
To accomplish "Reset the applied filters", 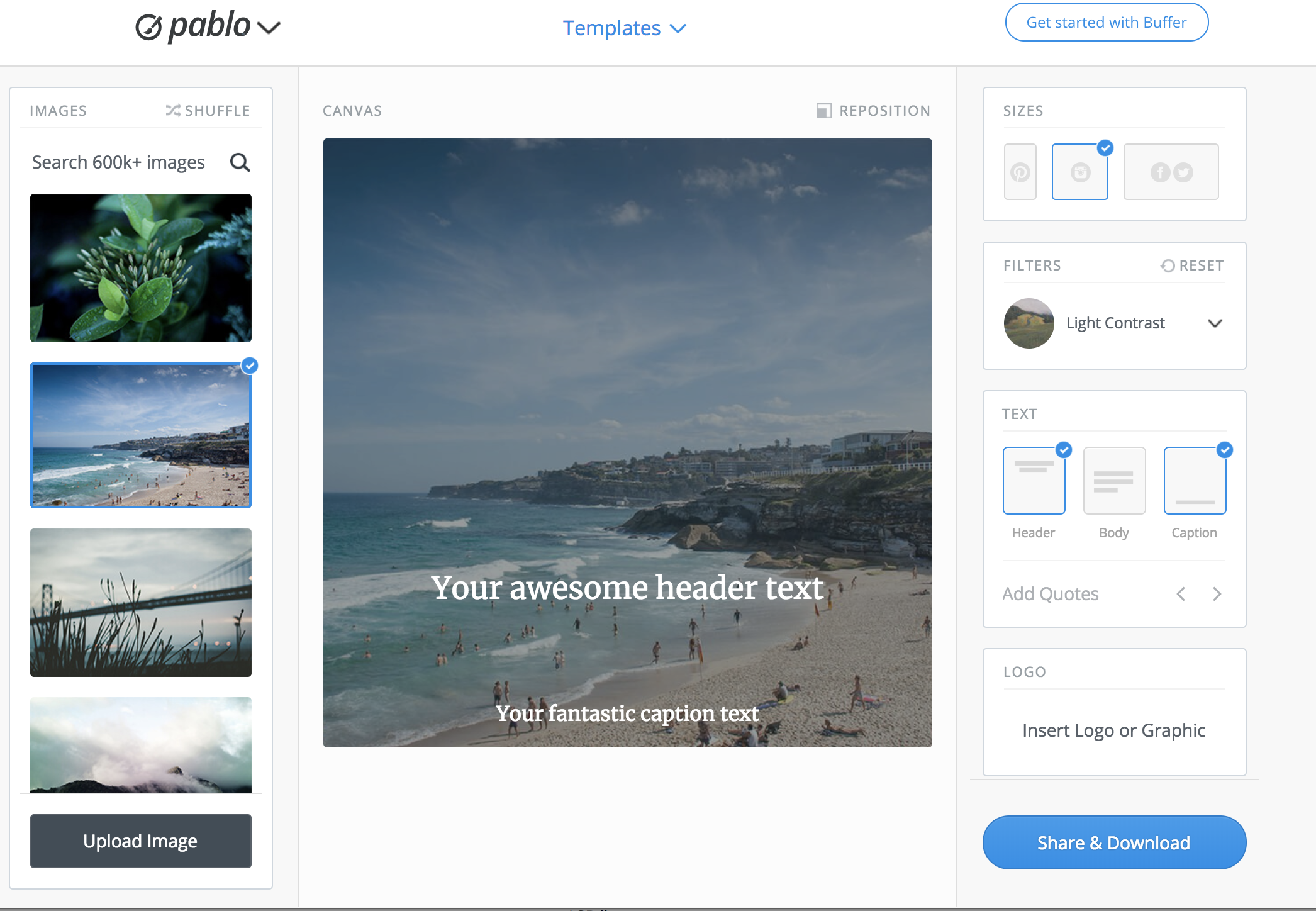I will click(1192, 265).
